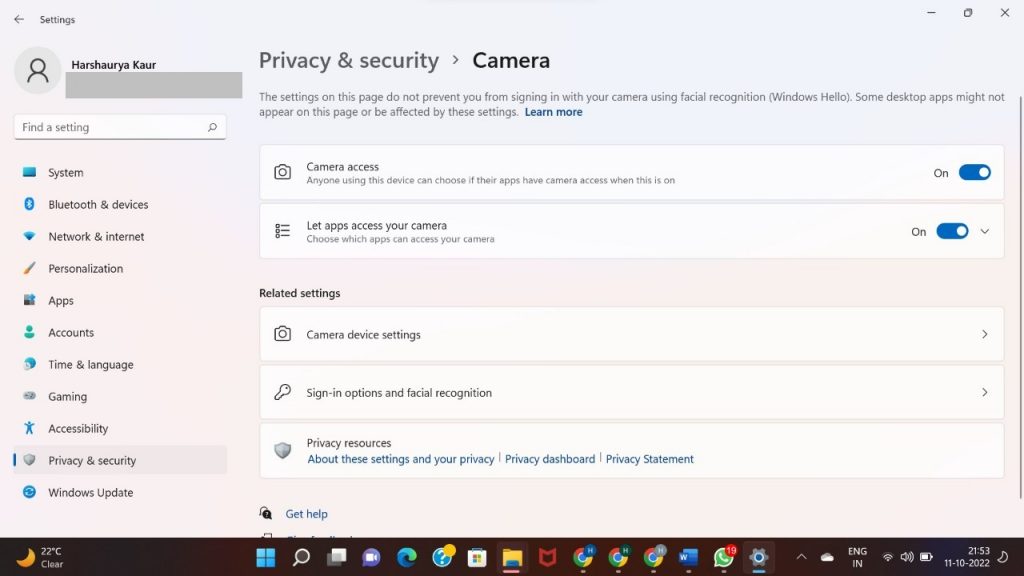
Task: Turn off the Camera access toggle
Action: pos(974,173)
